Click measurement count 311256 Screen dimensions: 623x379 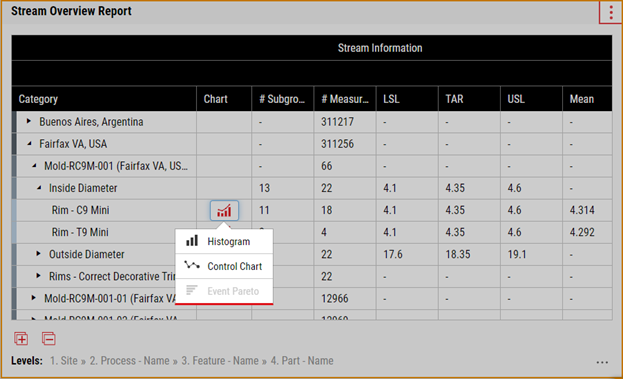[x=337, y=144]
